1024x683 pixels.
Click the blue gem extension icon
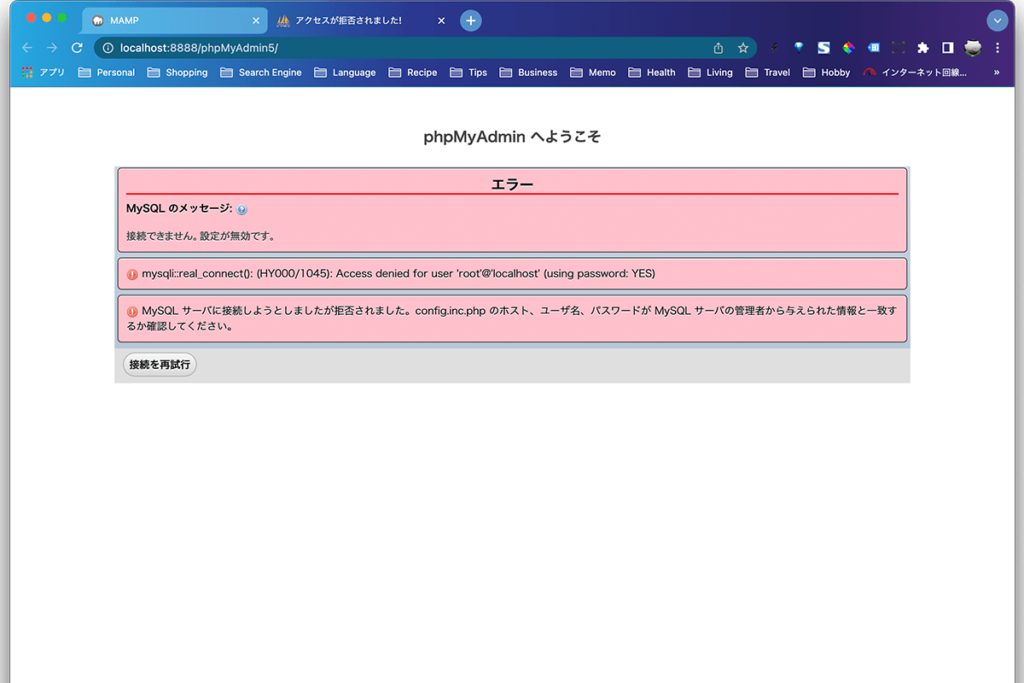pos(798,47)
